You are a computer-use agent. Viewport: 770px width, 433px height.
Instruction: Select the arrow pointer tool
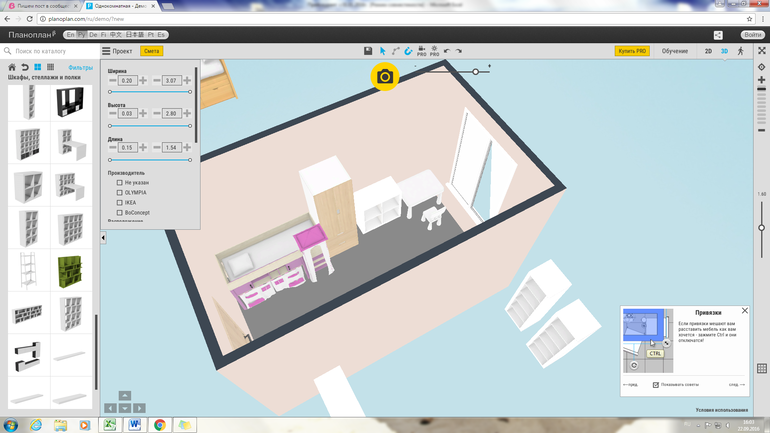(382, 51)
